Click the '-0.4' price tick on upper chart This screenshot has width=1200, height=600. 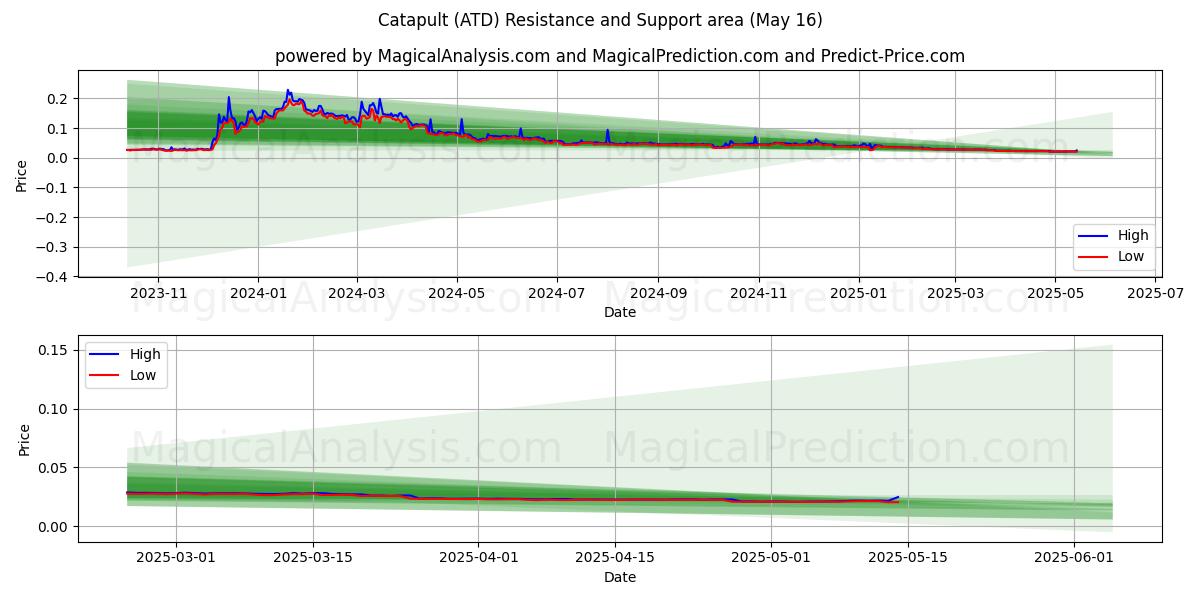tap(54, 277)
